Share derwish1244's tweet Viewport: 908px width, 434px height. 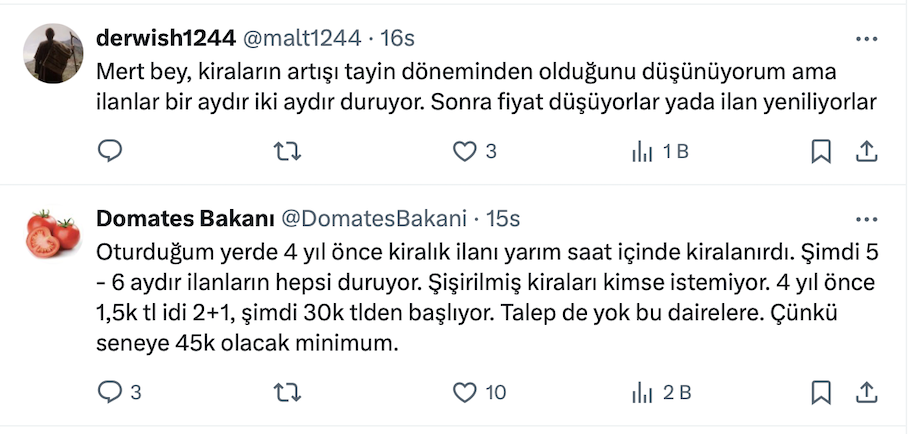[867, 151]
